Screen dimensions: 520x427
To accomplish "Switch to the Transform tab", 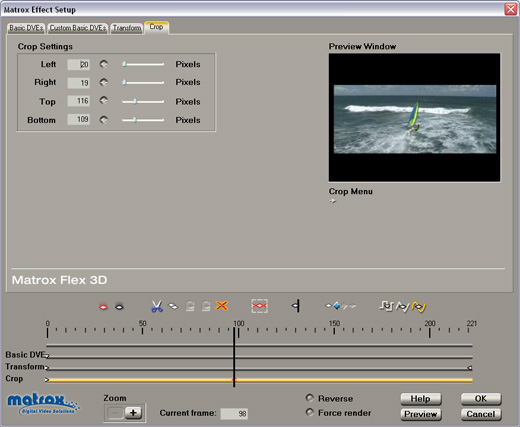I will pyautogui.click(x=127, y=28).
